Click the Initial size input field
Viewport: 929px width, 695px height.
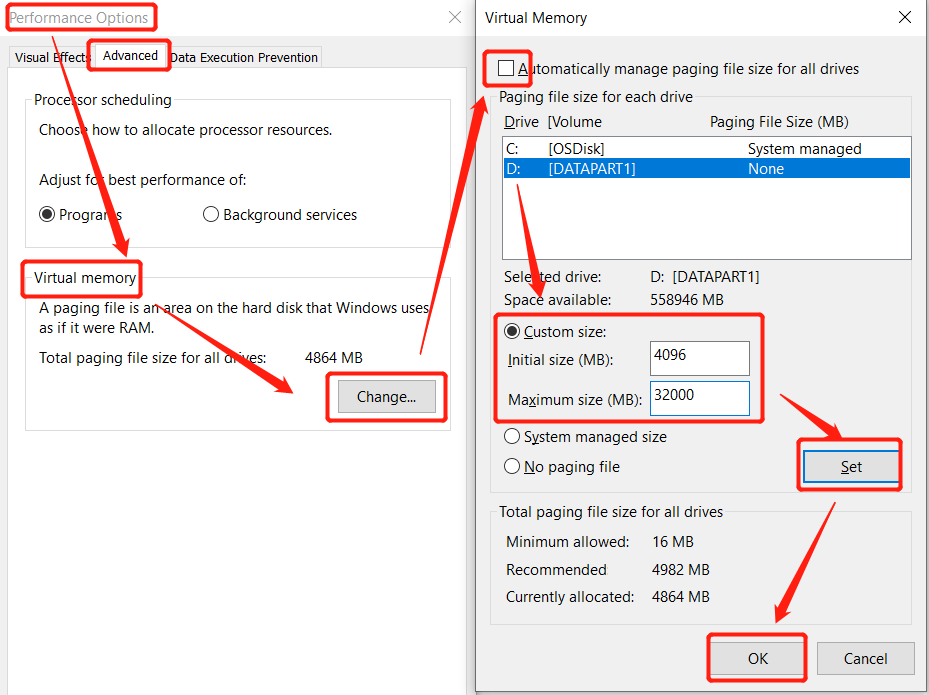point(699,358)
